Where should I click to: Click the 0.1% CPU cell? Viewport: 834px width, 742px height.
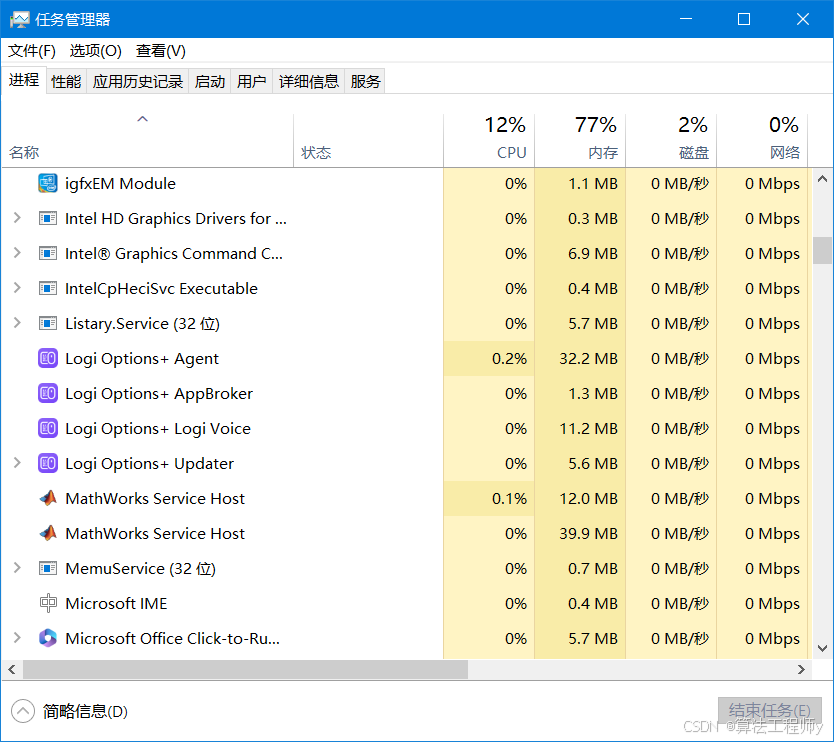pyautogui.click(x=489, y=498)
